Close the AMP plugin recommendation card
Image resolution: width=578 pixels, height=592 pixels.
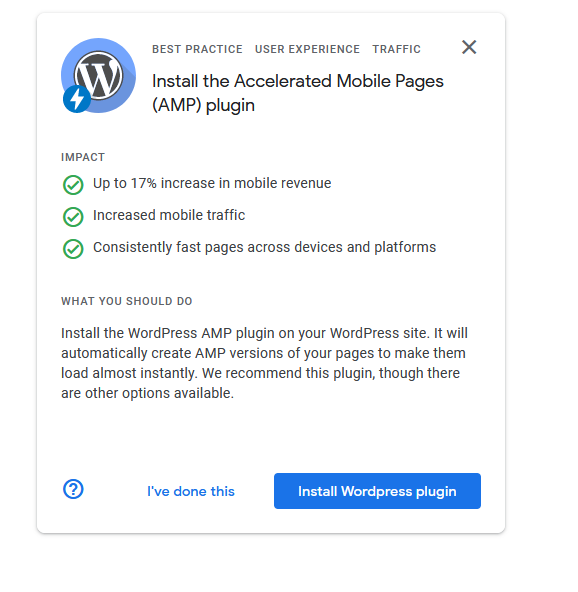(469, 47)
